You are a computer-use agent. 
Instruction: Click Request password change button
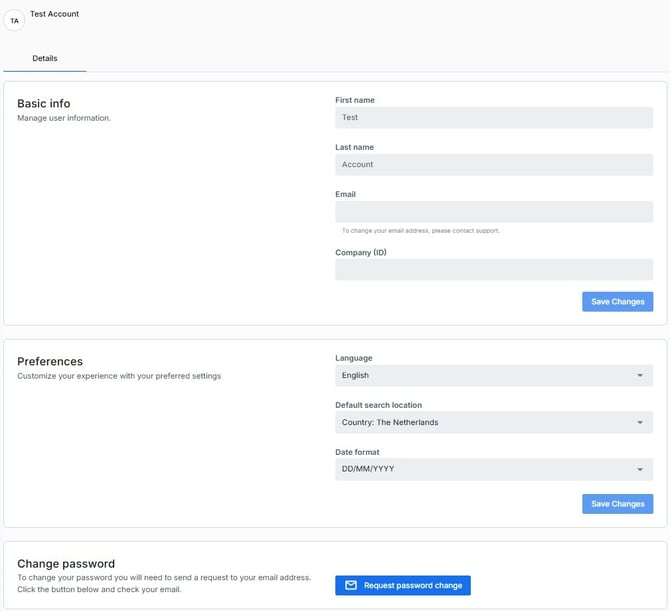point(403,586)
